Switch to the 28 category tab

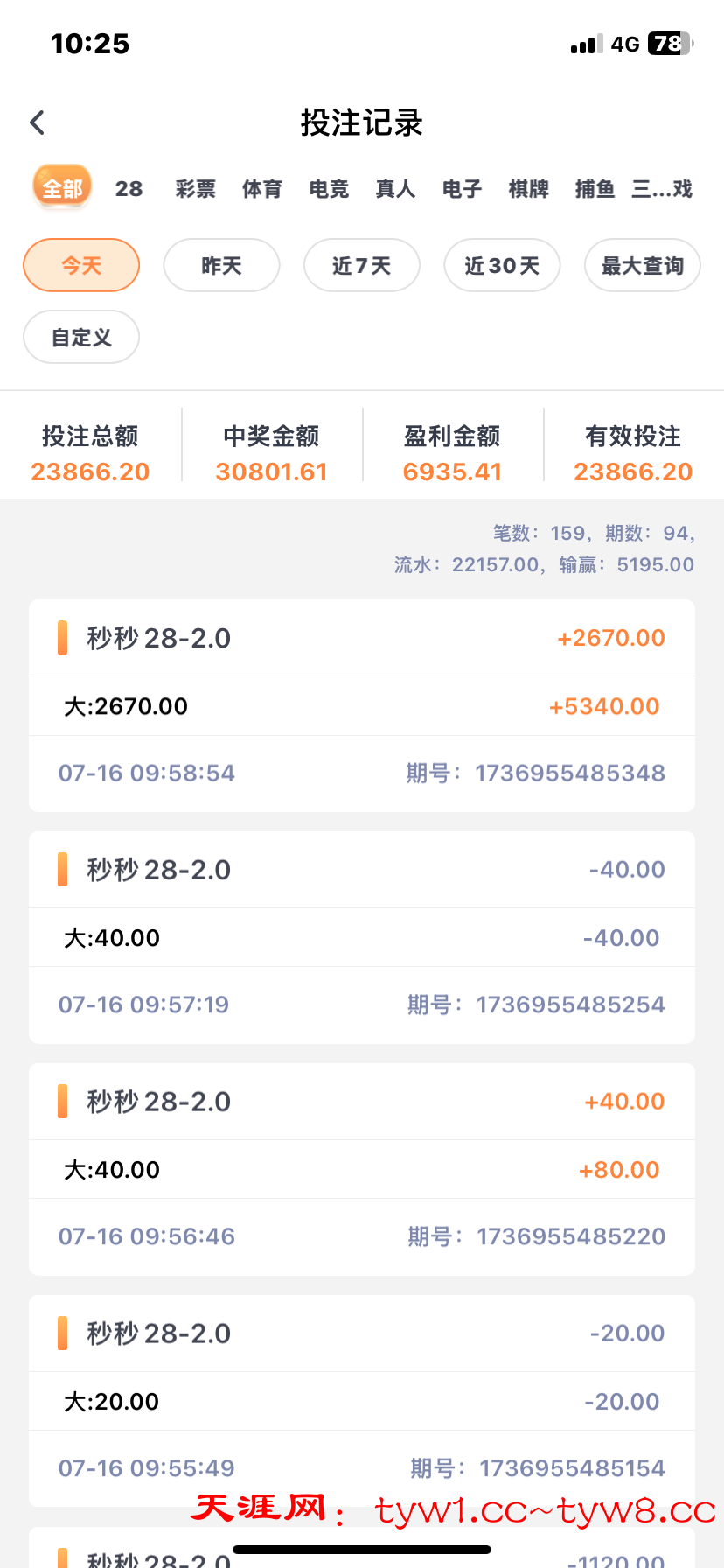[x=129, y=189]
